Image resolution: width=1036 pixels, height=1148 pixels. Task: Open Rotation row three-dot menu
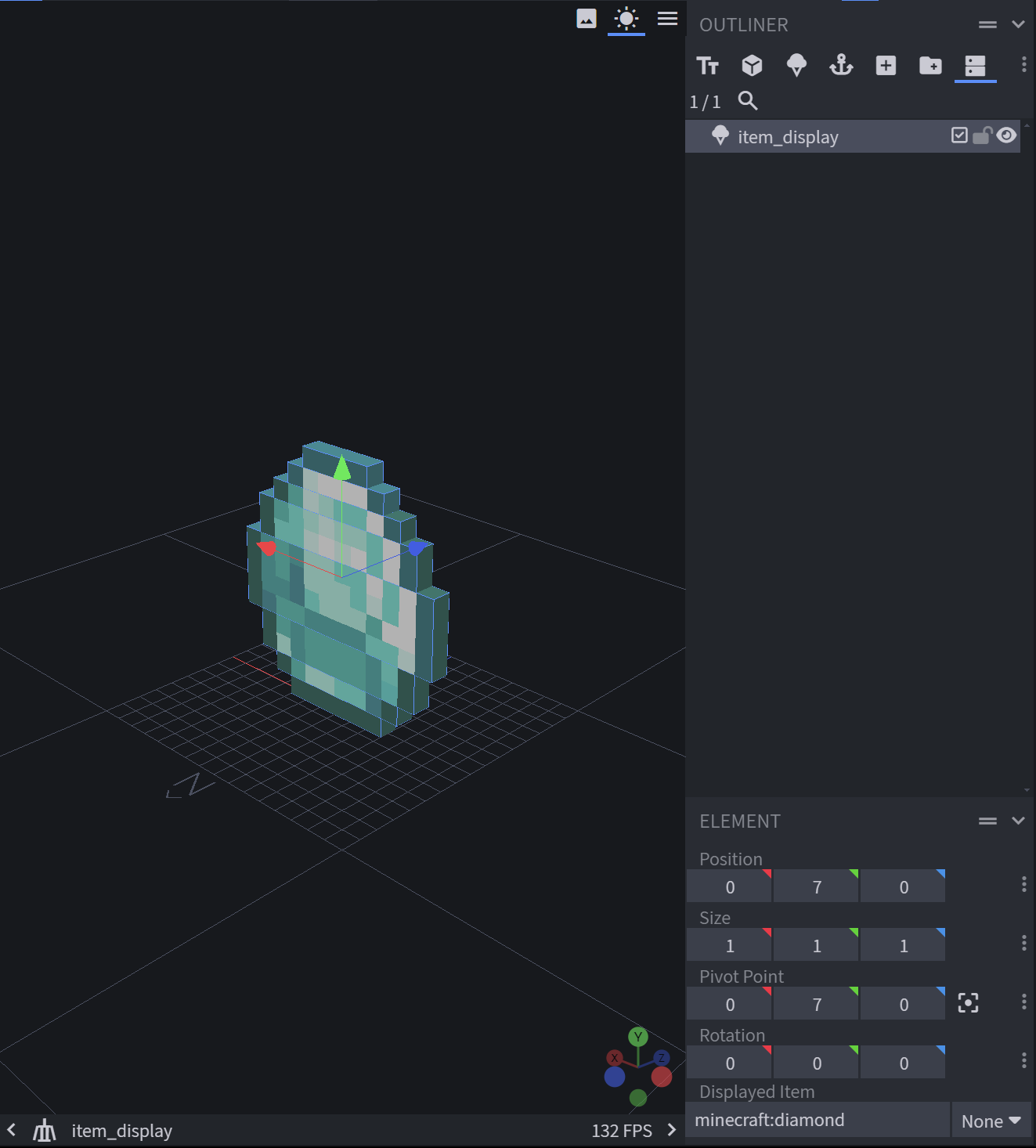pyautogui.click(x=1023, y=1060)
